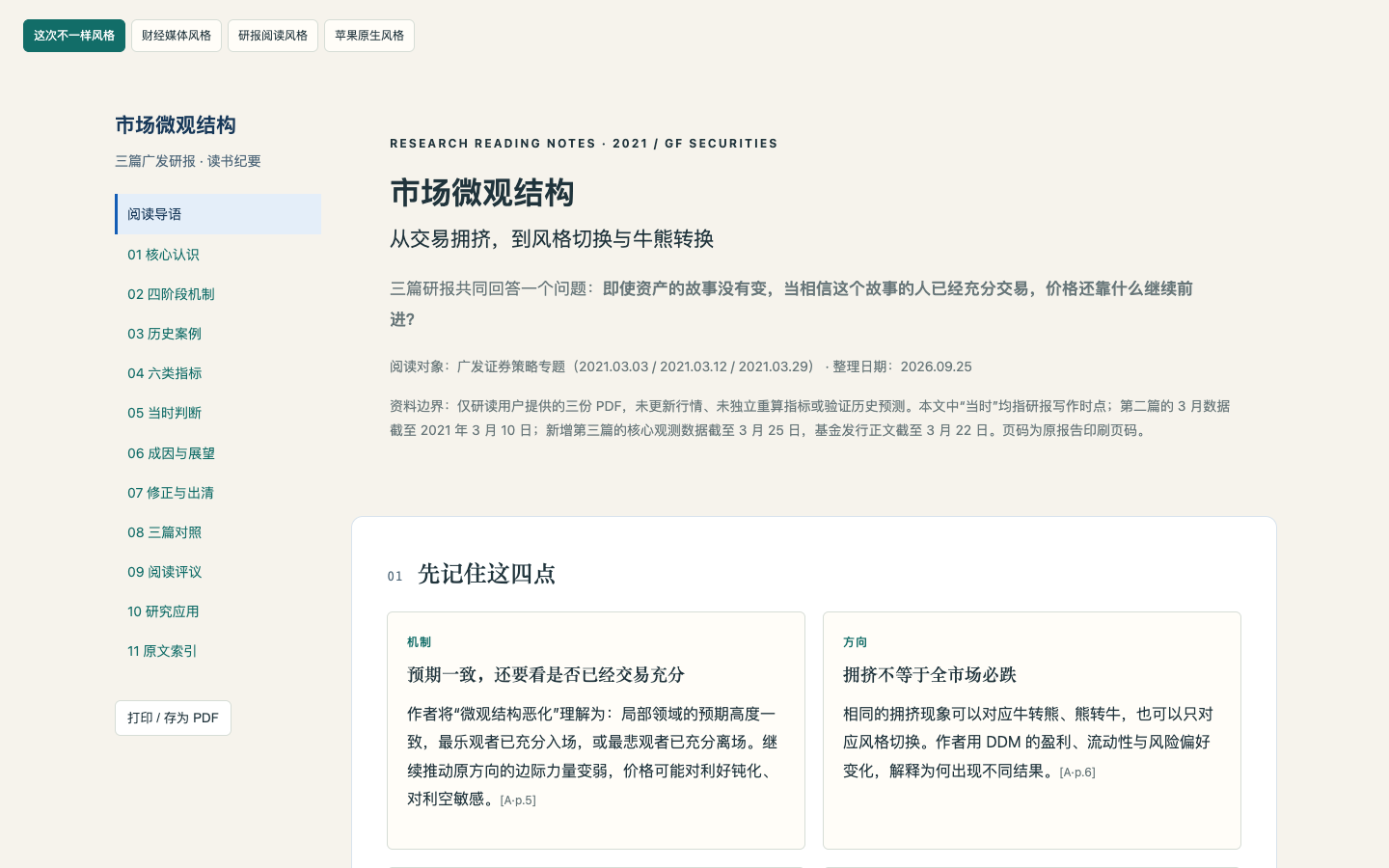Click the main heading 市场微观结构

(x=482, y=193)
